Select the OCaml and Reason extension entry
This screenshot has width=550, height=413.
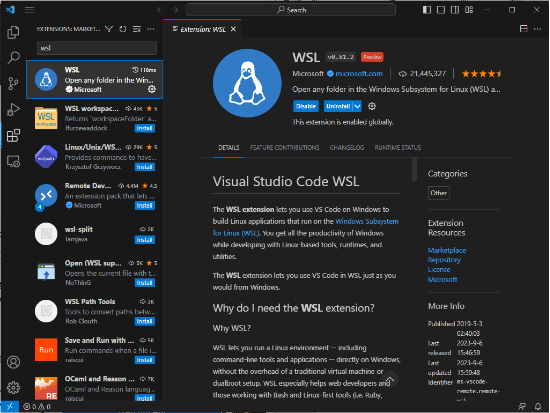[95, 388]
